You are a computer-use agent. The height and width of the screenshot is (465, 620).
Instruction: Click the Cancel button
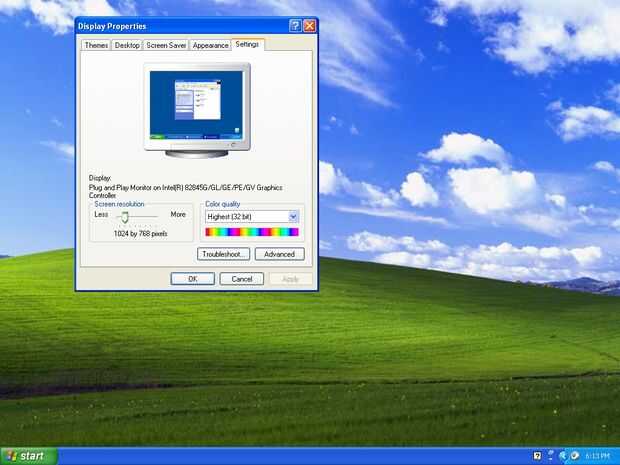coord(242,279)
